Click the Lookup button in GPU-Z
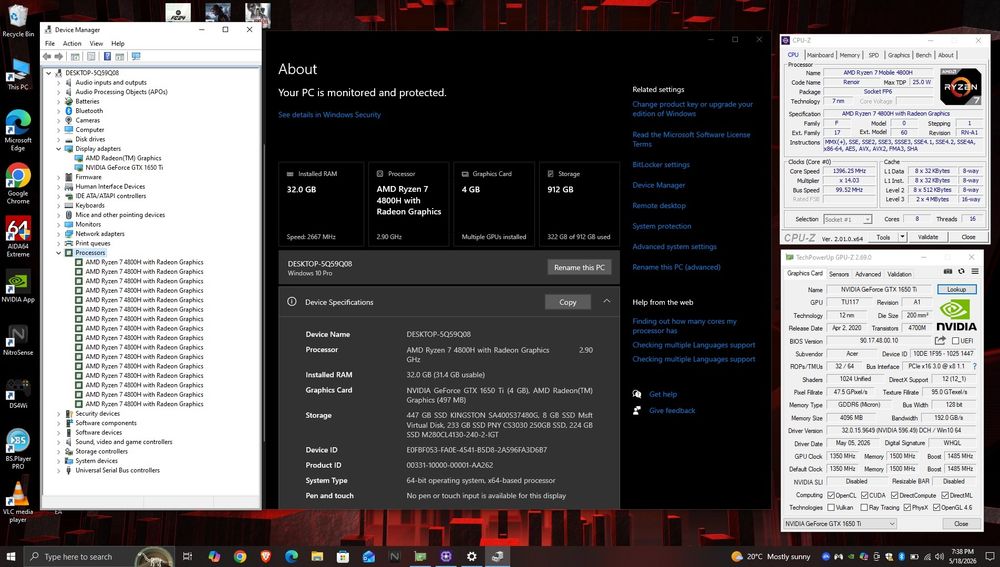This screenshot has width=1000, height=567. [x=956, y=290]
